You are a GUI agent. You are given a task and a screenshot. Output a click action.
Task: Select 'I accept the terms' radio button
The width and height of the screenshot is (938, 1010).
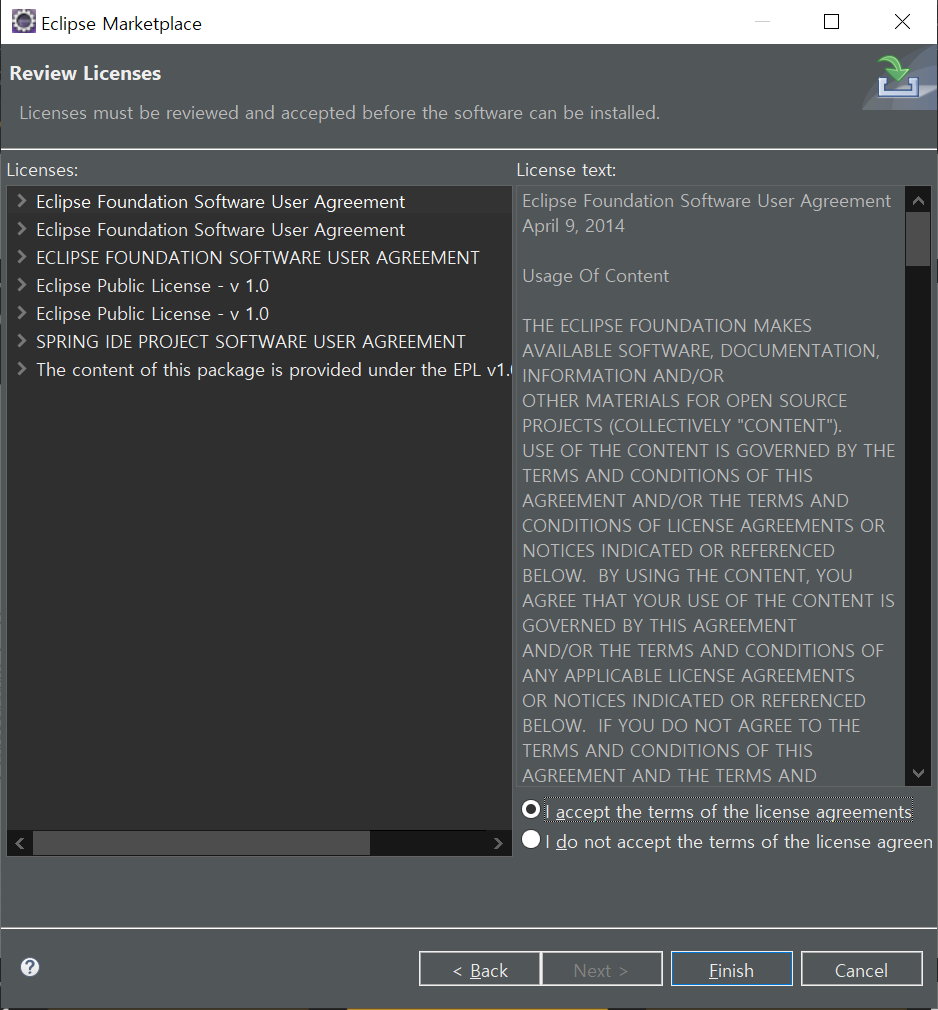click(531, 810)
